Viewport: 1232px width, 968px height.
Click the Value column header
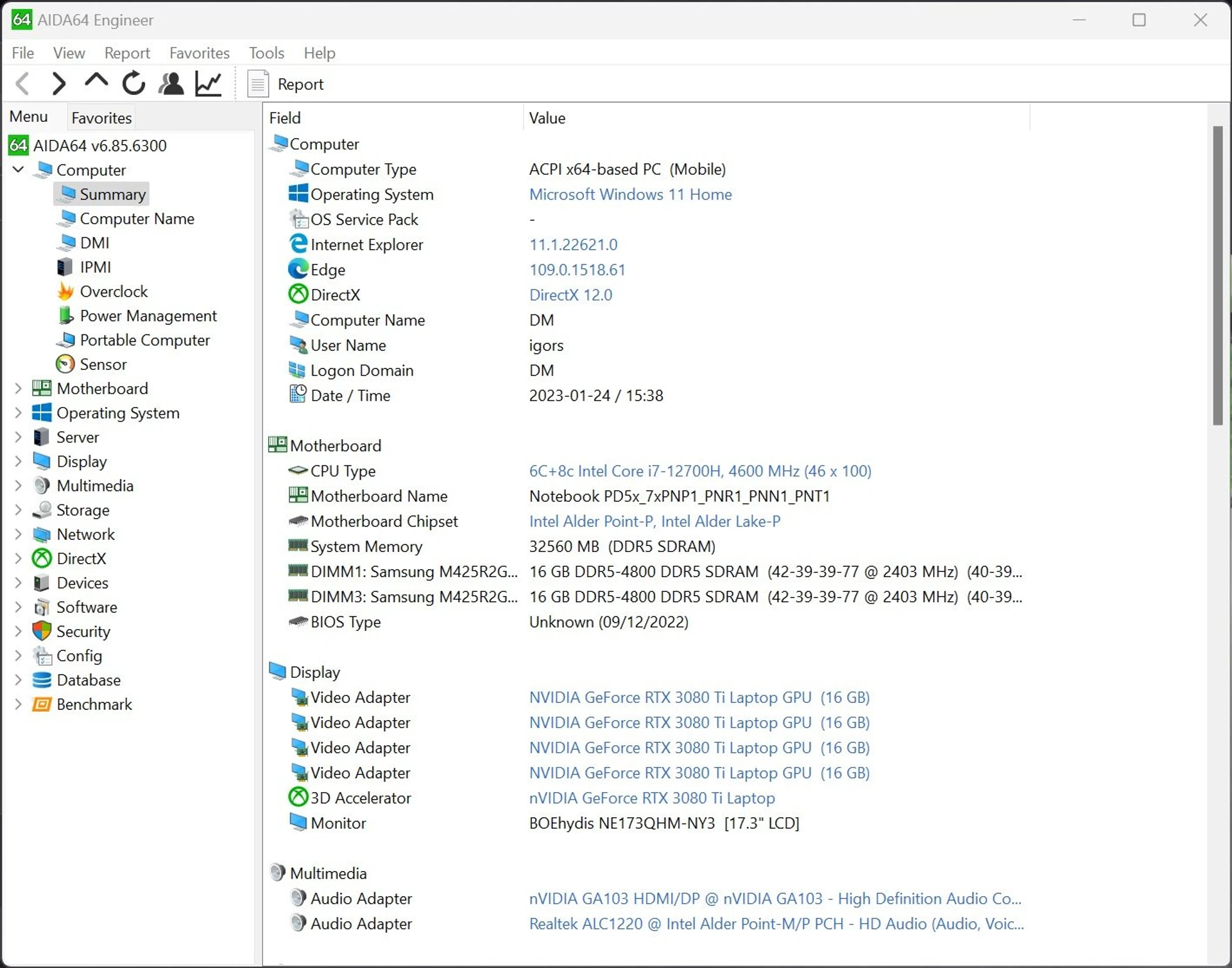tap(777, 117)
